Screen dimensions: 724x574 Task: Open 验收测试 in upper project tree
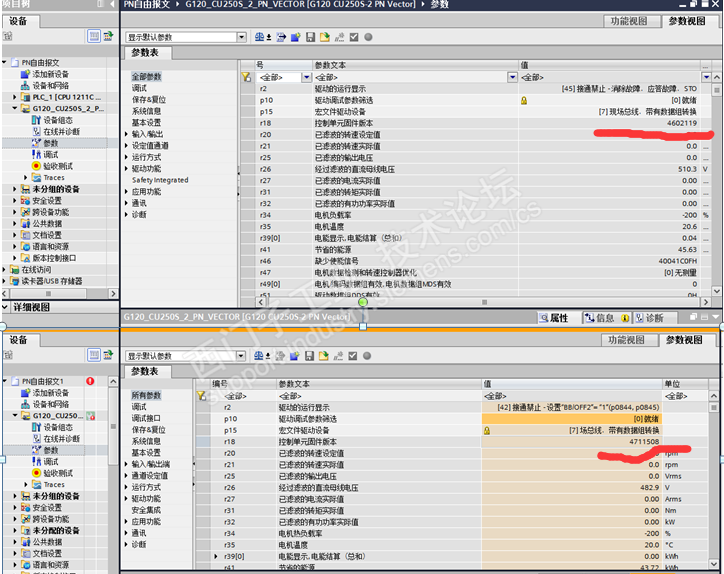58,166
